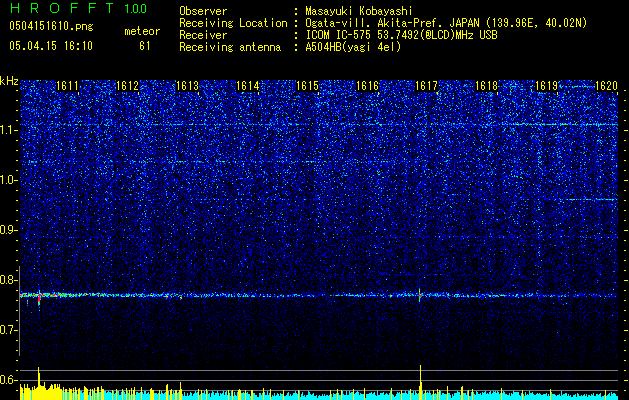Click the red meteor echo at 1617
Image resolution: width=629 pixels, height=400 pixels.
coord(420,295)
